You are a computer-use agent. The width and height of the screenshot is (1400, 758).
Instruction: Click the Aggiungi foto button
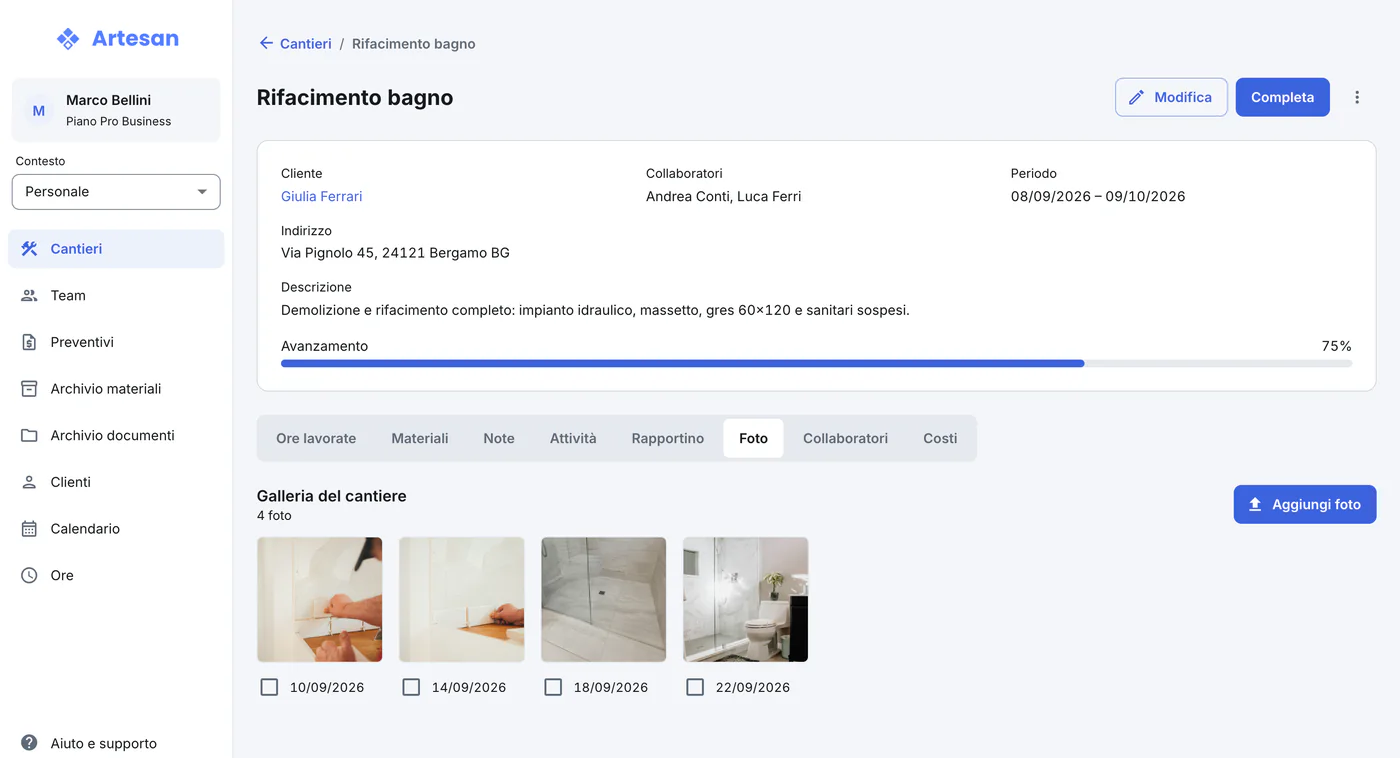(1305, 505)
